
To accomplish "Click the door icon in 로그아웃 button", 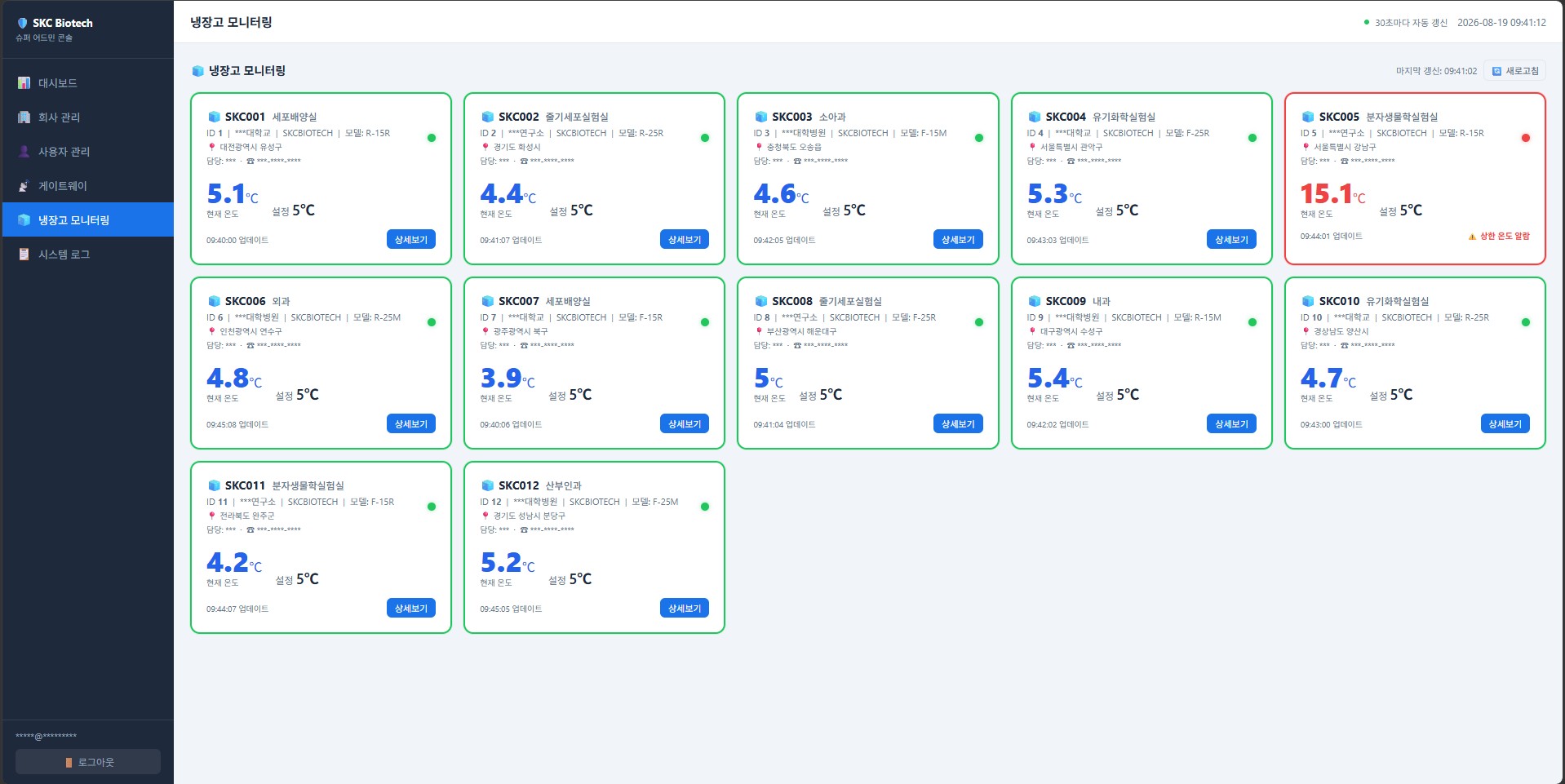I will (x=69, y=762).
